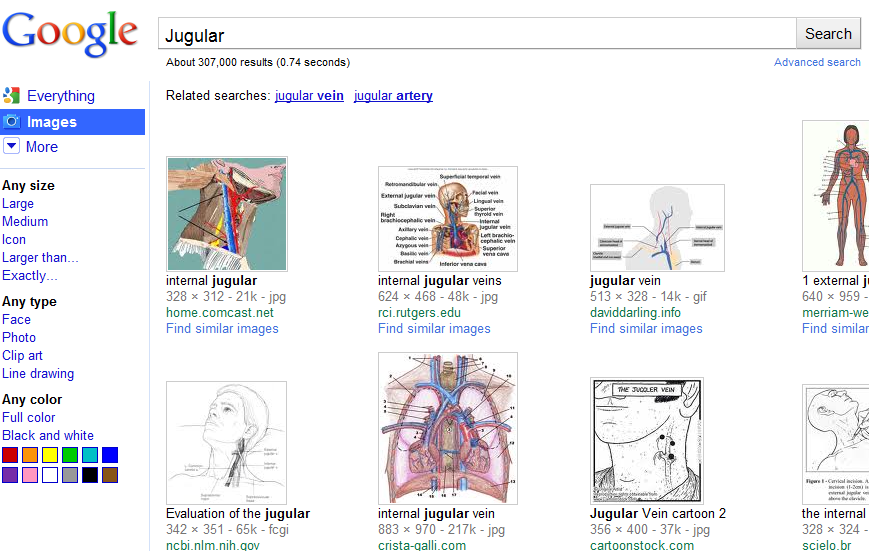Open the crista-galli.com chest anatomy thumbnail
869x551 pixels.
pos(448,428)
